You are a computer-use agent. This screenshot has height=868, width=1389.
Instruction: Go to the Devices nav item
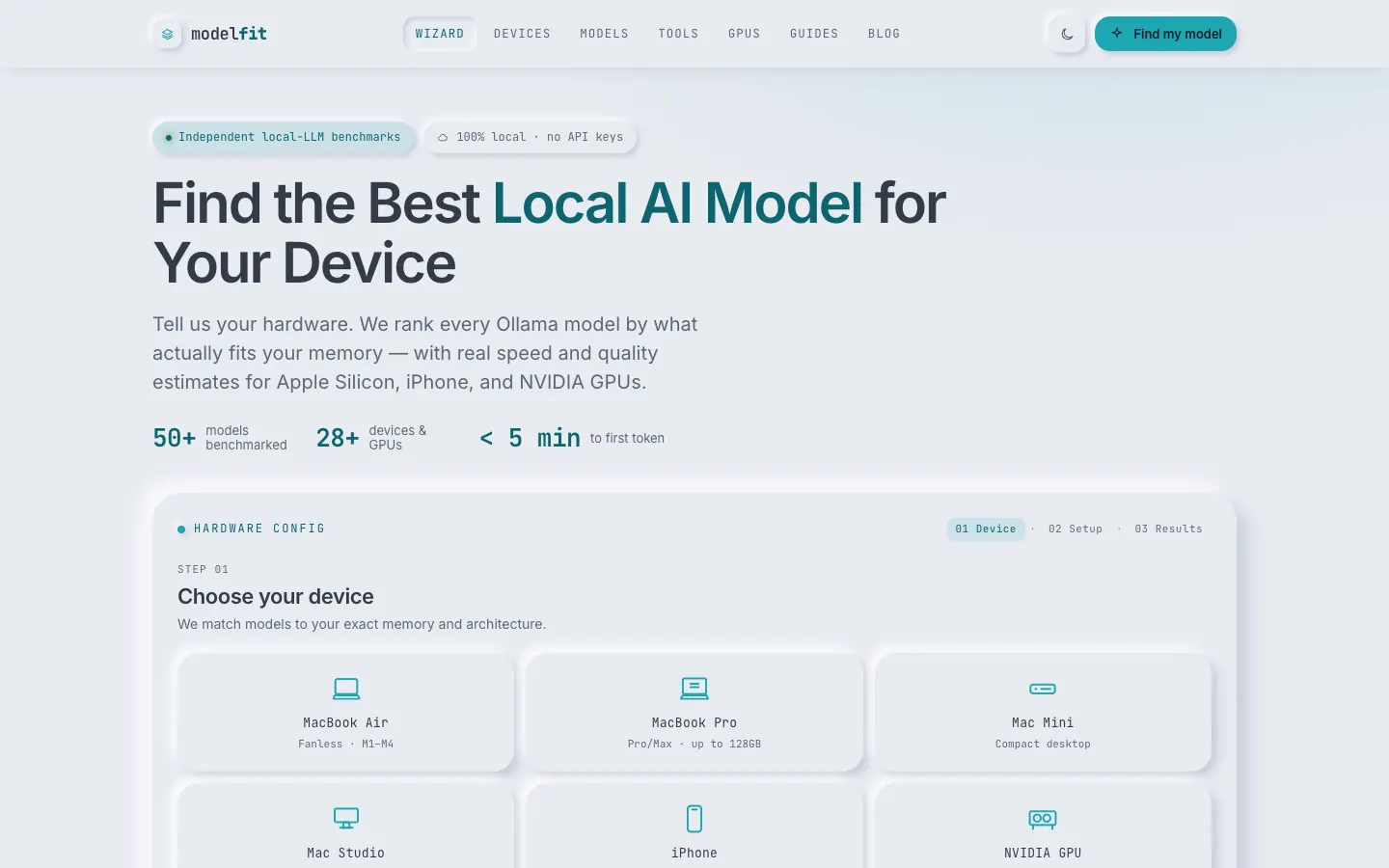[522, 34]
